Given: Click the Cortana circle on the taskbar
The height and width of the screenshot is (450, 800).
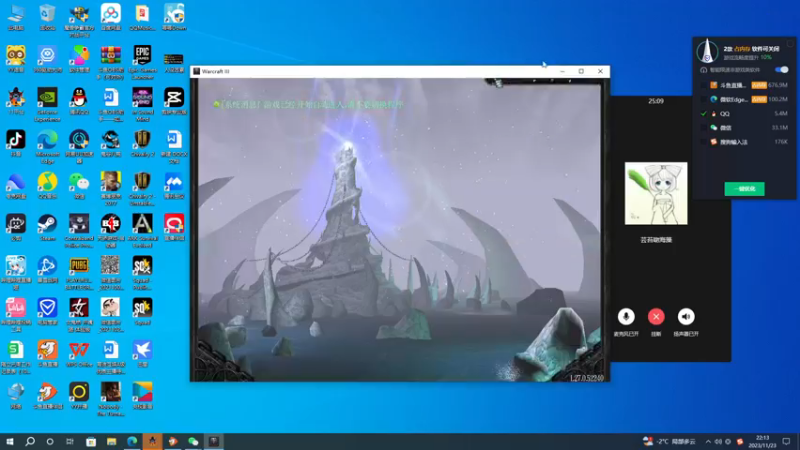Looking at the screenshot, I should coord(50,441).
